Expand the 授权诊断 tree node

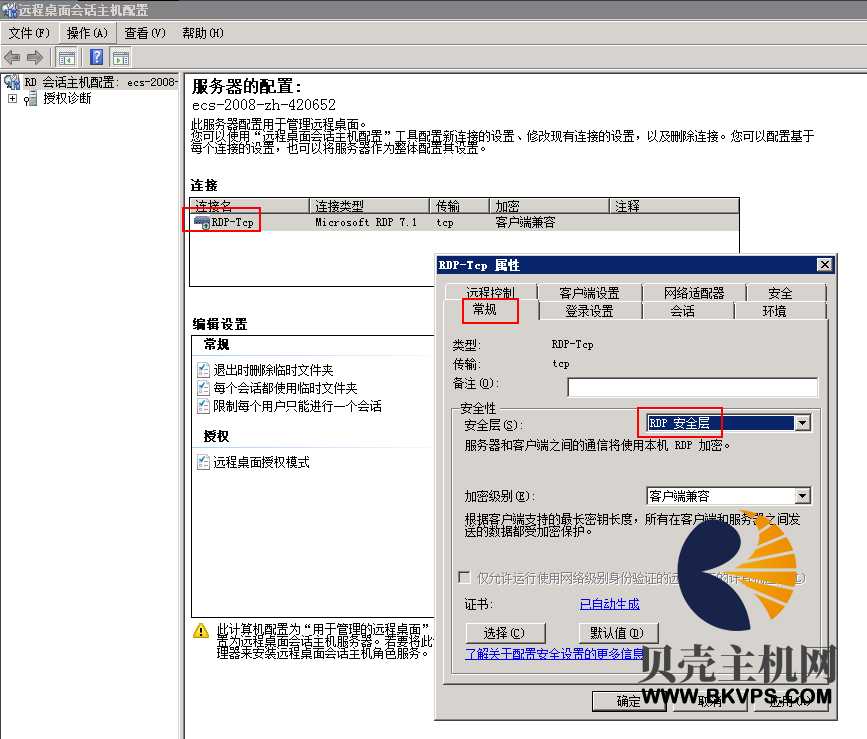pos(12,99)
